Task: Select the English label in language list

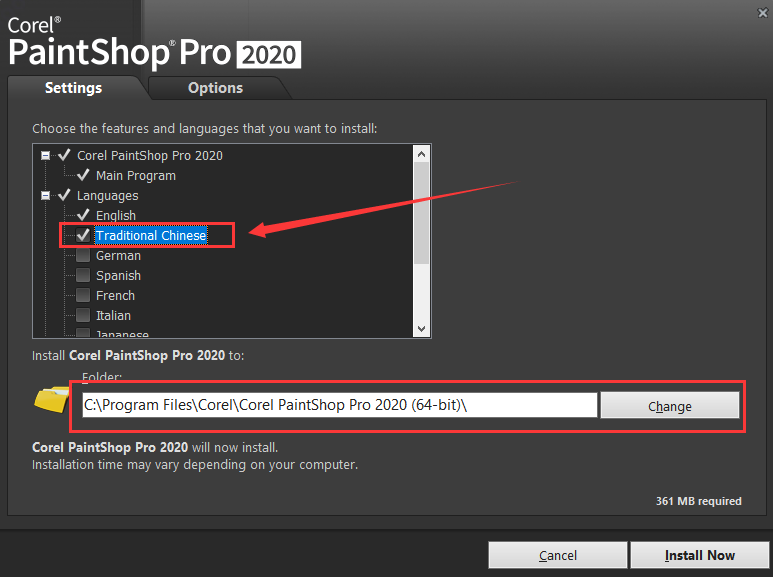Action: click(116, 216)
